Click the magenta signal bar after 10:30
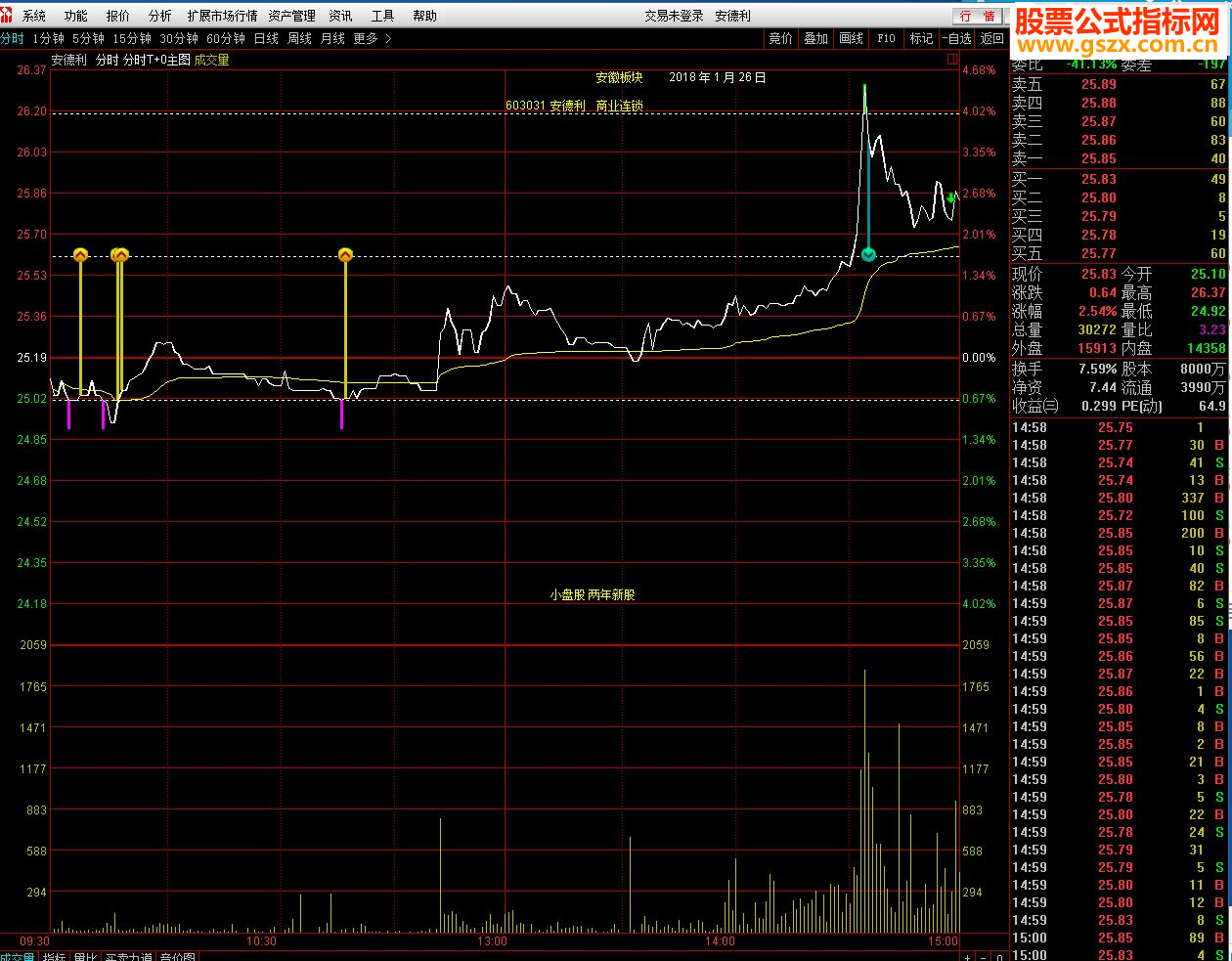This screenshot has width=1232, height=961. (341, 415)
